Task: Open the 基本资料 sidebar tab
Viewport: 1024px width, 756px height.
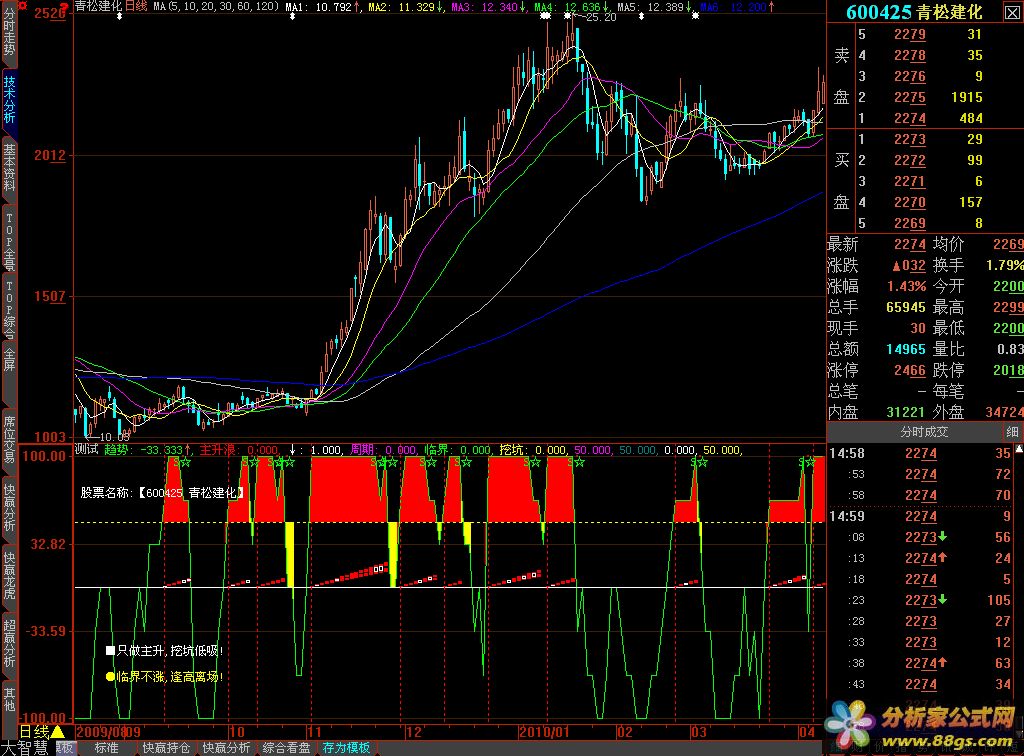Action: click(9, 167)
